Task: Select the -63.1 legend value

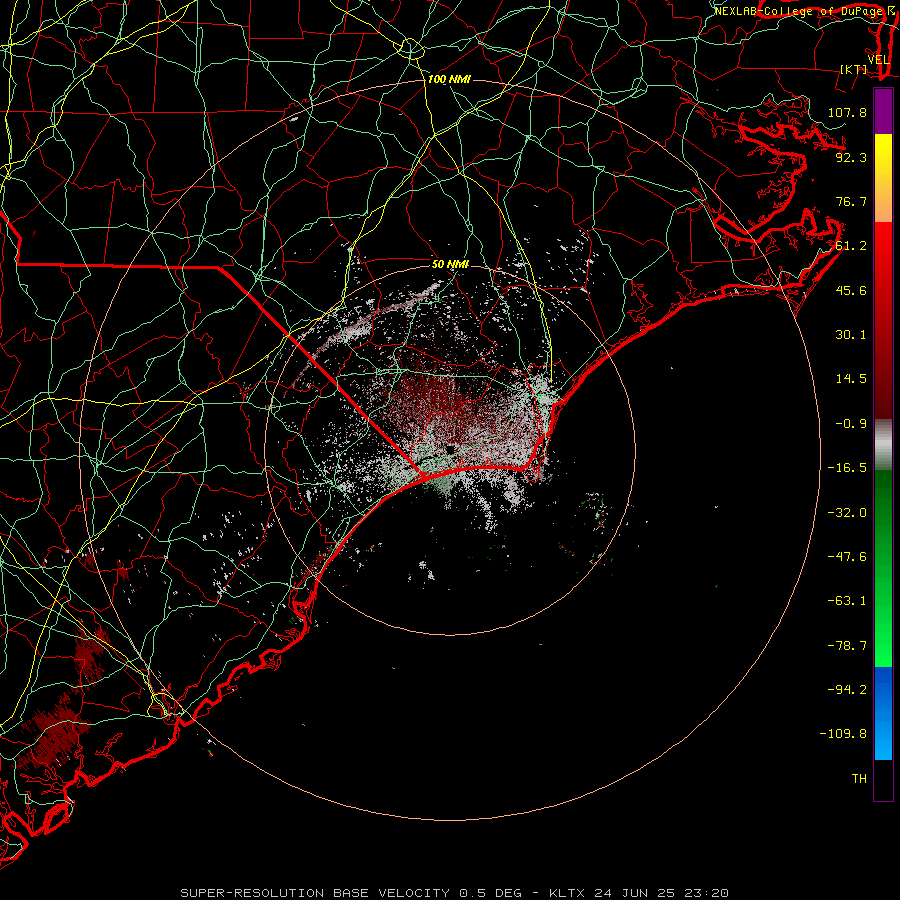Action: pos(847,601)
